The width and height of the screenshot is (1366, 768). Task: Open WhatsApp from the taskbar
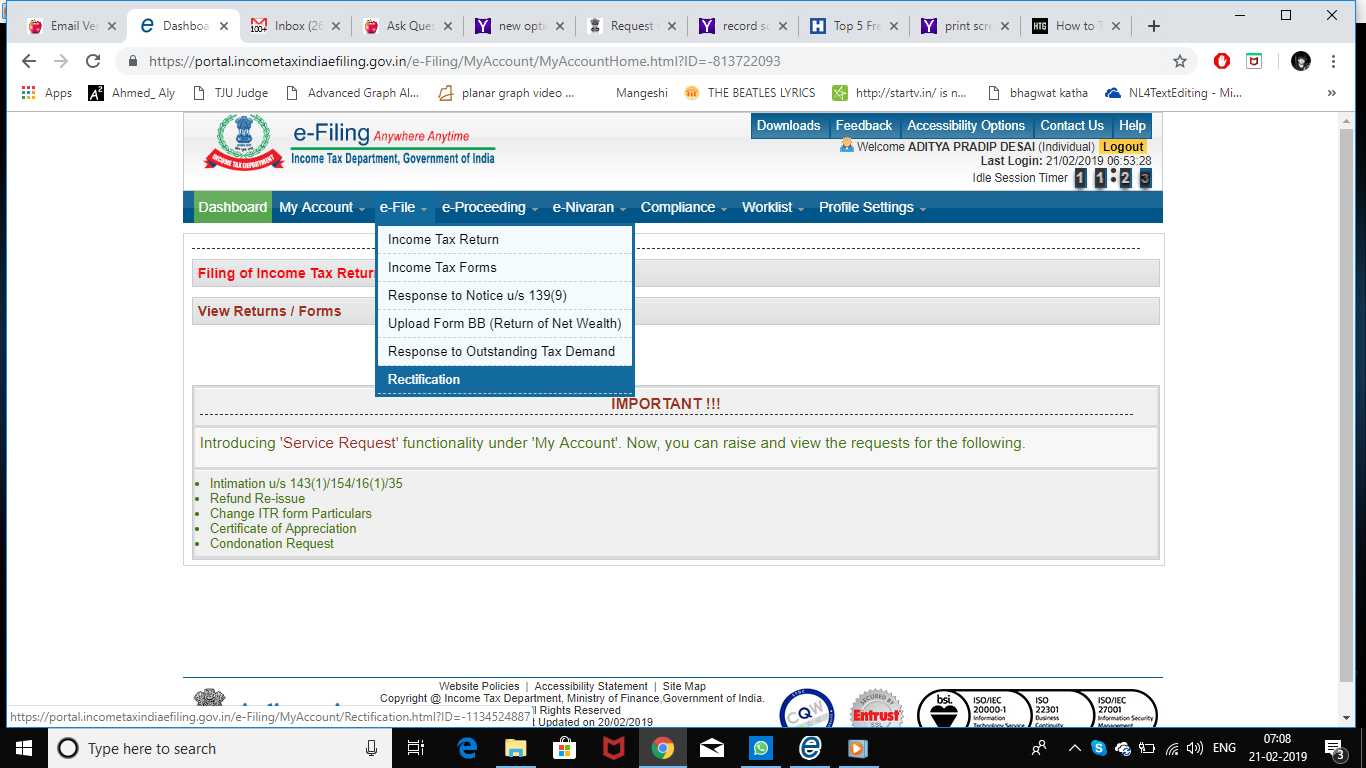click(x=761, y=747)
